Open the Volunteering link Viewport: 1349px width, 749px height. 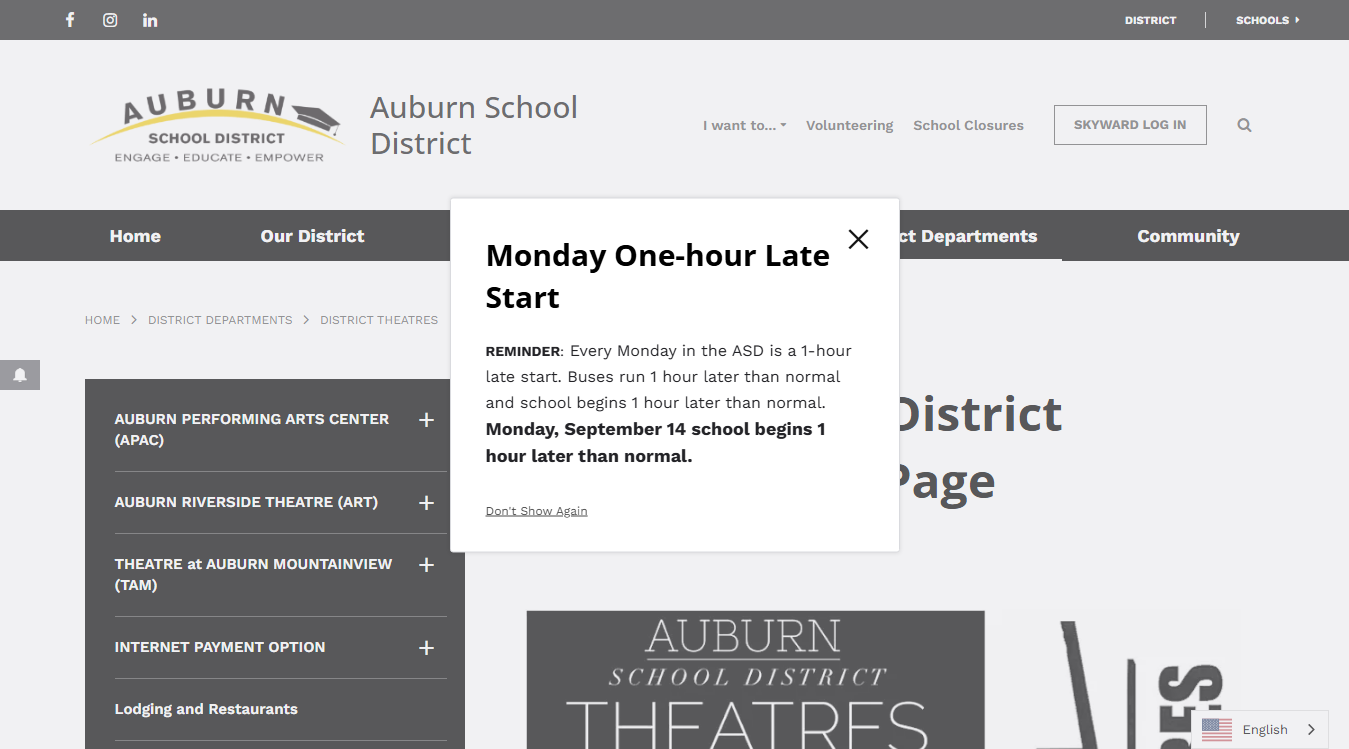(849, 125)
